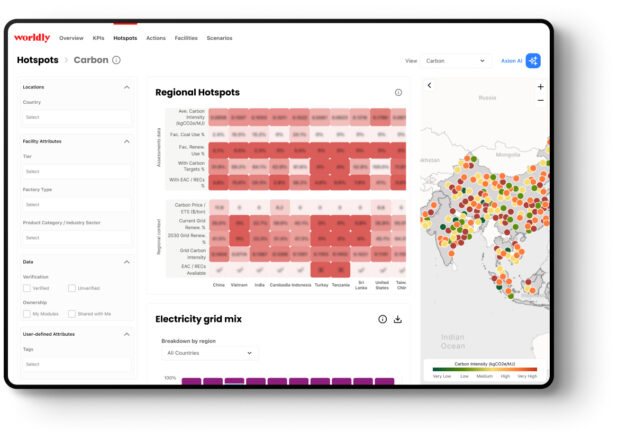Open the All Countries region dropdown
The image size is (618, 438).
(x=210, y=353)
